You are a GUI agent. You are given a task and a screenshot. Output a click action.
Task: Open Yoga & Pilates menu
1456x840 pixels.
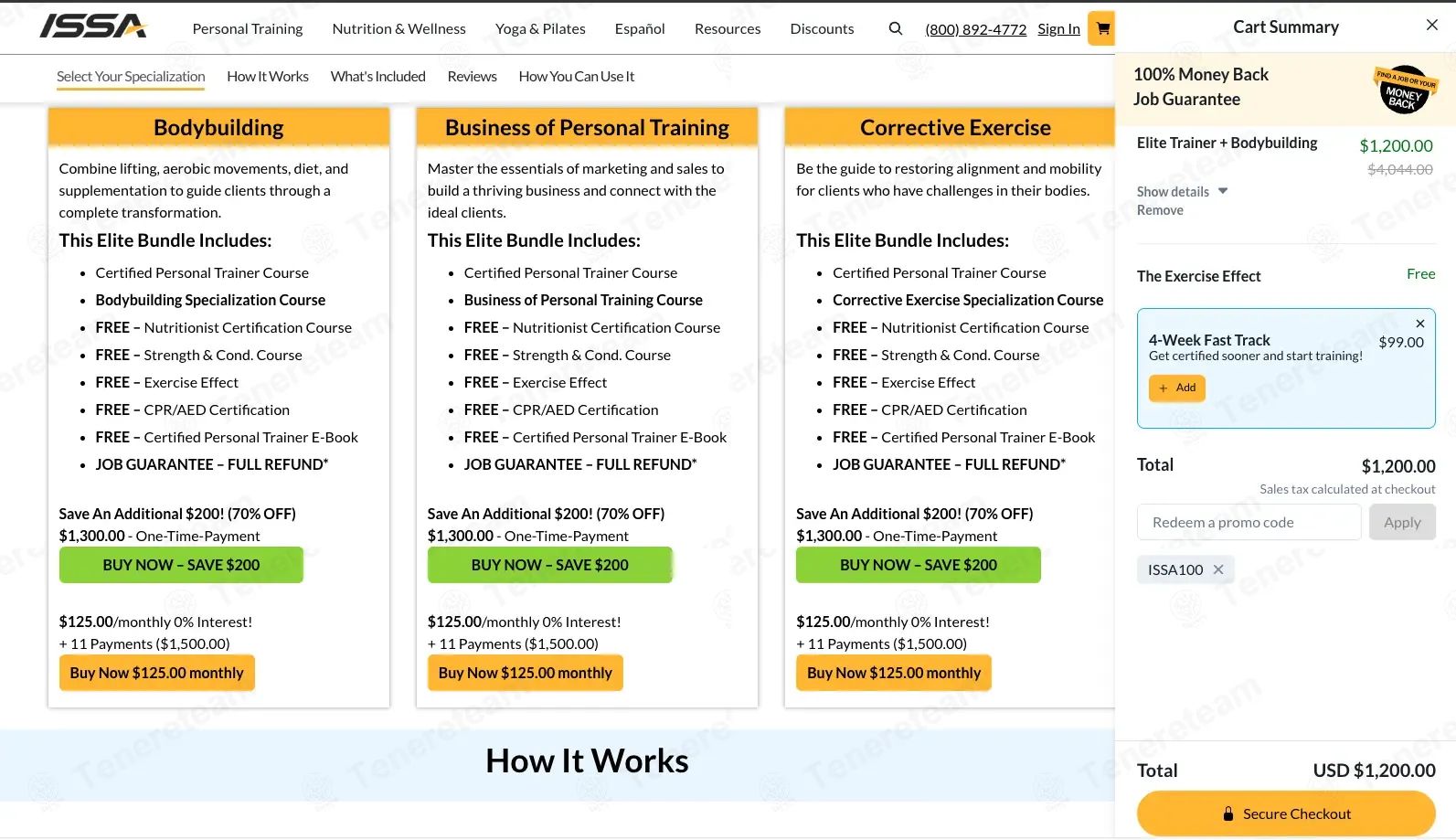click(540, 28)
